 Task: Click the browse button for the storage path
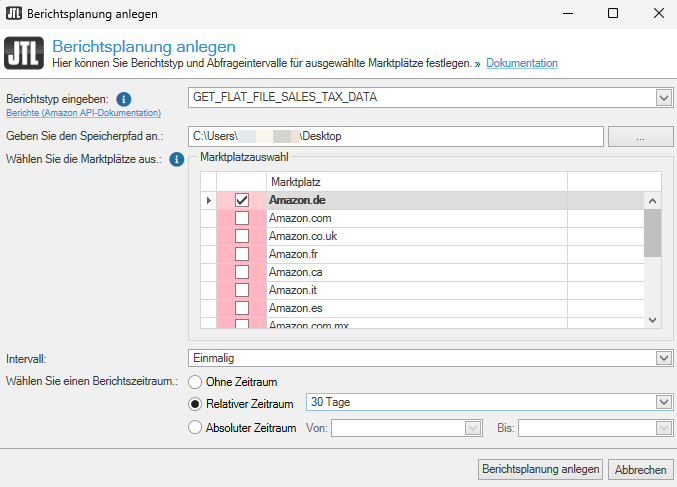[x=640, y=135]
